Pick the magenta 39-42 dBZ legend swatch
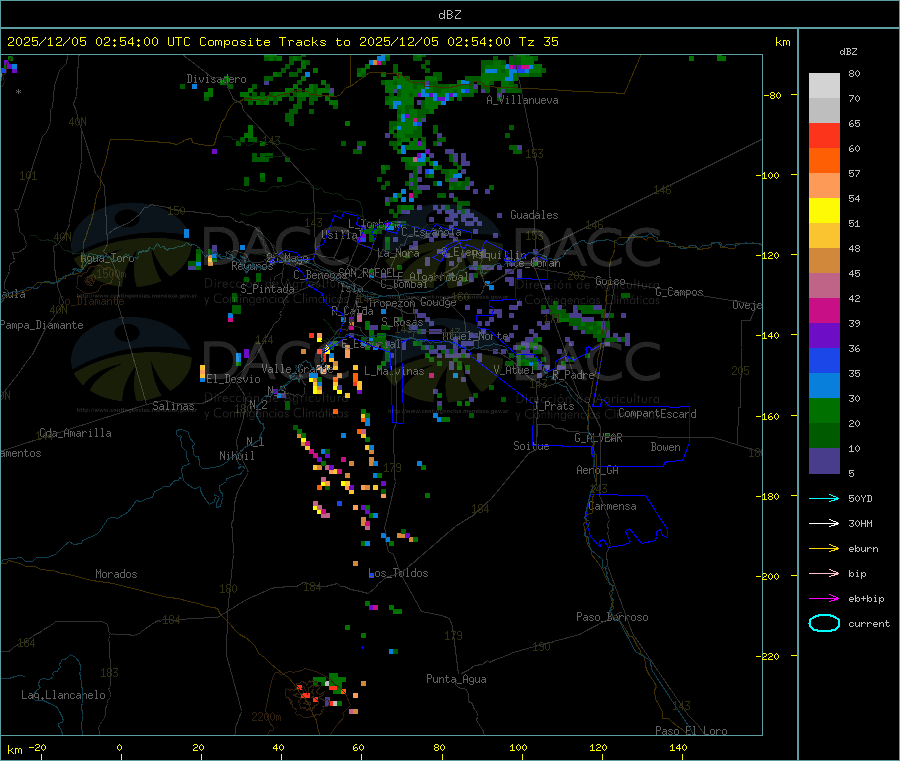This screenshot has width=900, height=761. 824,310
